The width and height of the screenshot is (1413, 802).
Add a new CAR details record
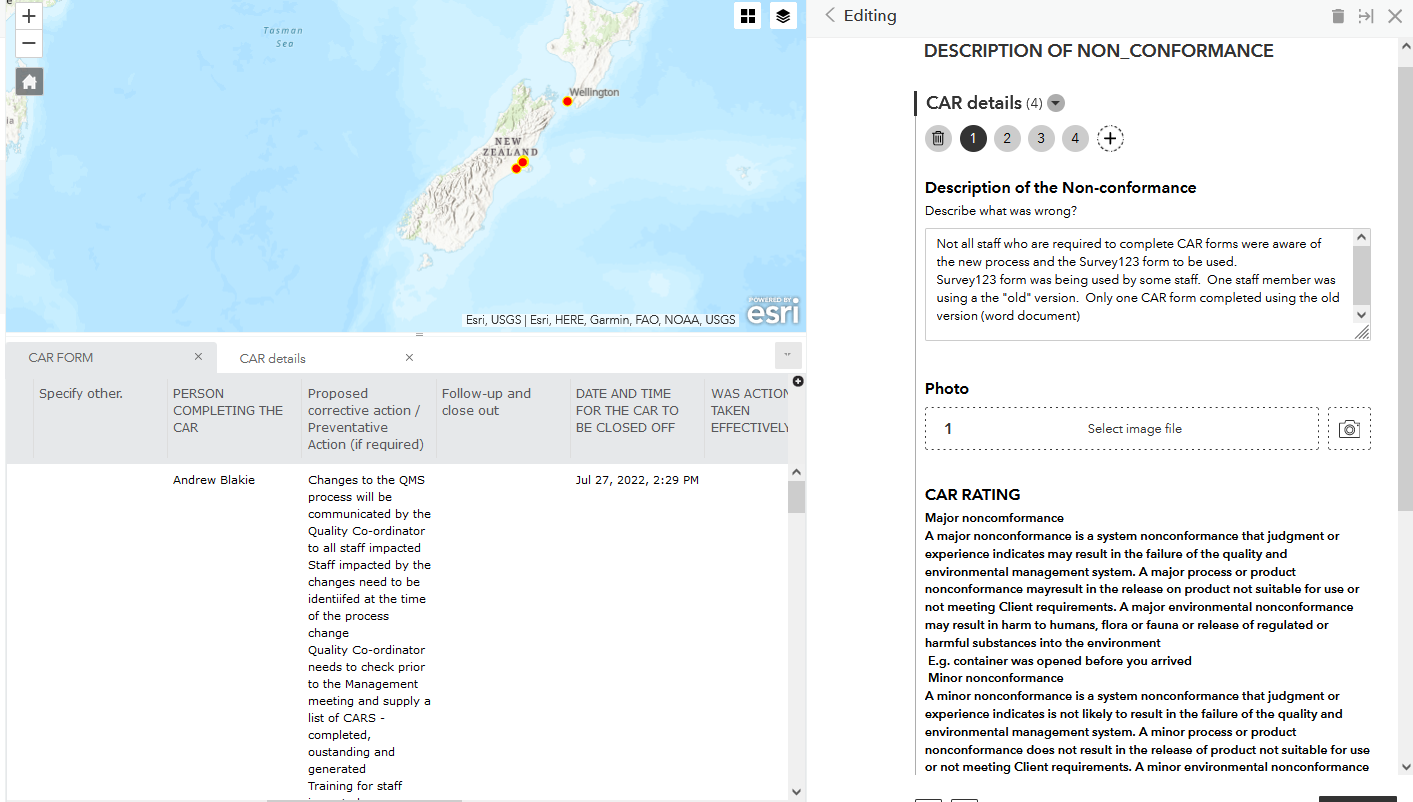tap(1110, 139)
